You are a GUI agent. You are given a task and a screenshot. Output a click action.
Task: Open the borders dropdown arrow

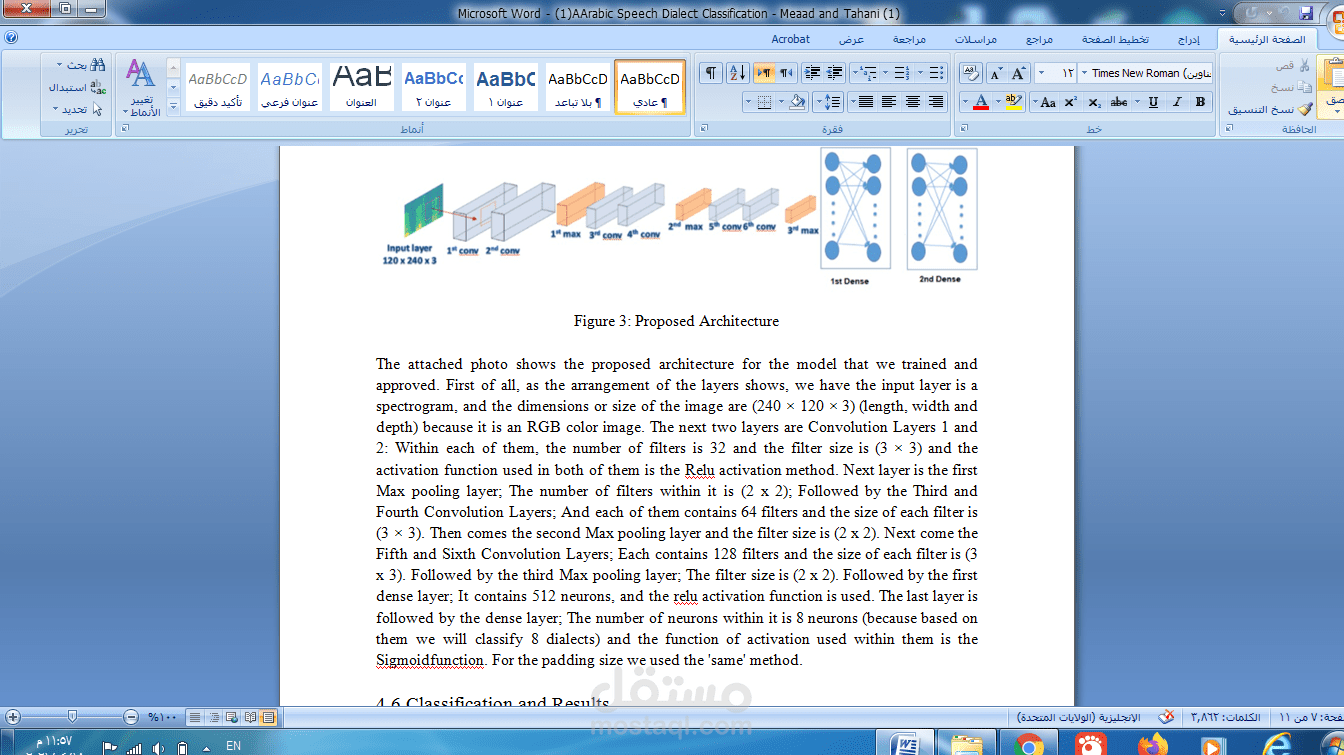[x=749, y=102]
